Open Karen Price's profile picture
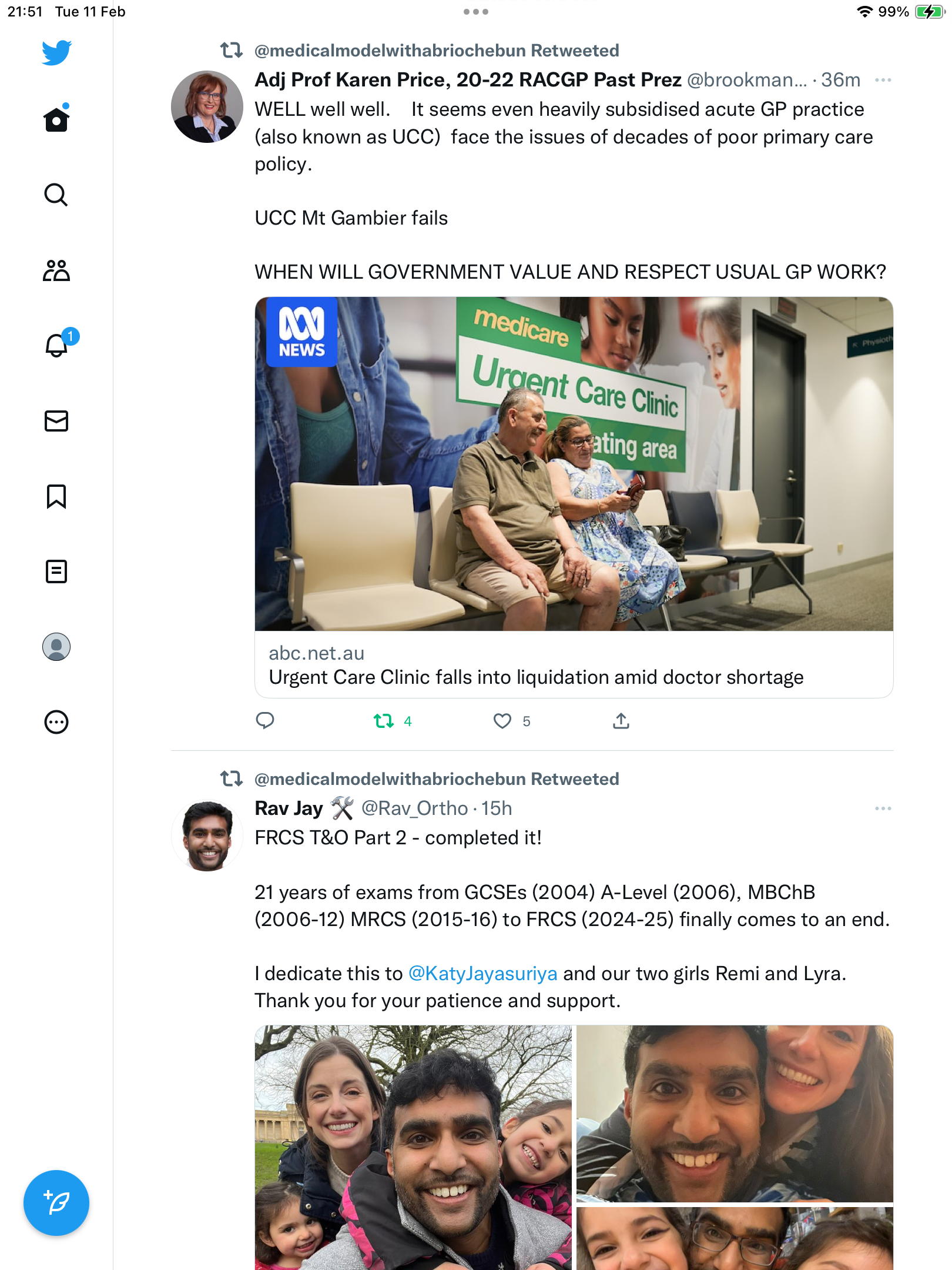The width and height of the screenshot is (952, 1270). (207, 106)
